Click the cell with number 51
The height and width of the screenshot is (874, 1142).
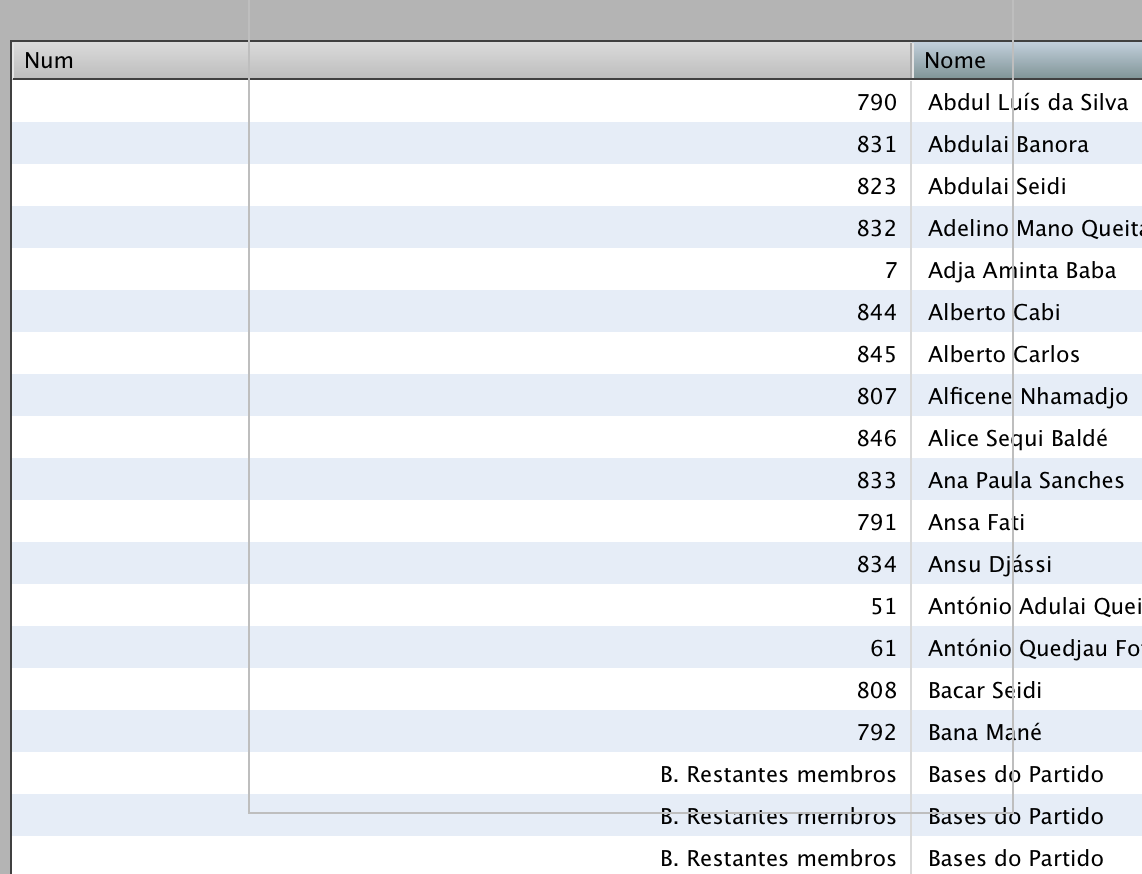(x=883, y=607)
